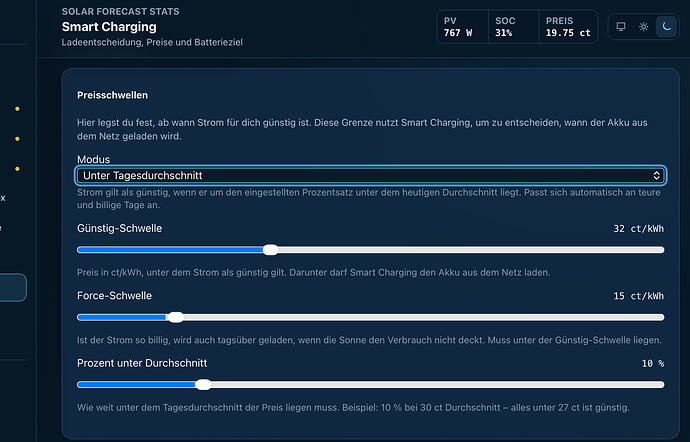This screenshot has width=690, height=442.
Task: Click the Prozent unter Durchschnitt slider handle
Action: (203, 385)
